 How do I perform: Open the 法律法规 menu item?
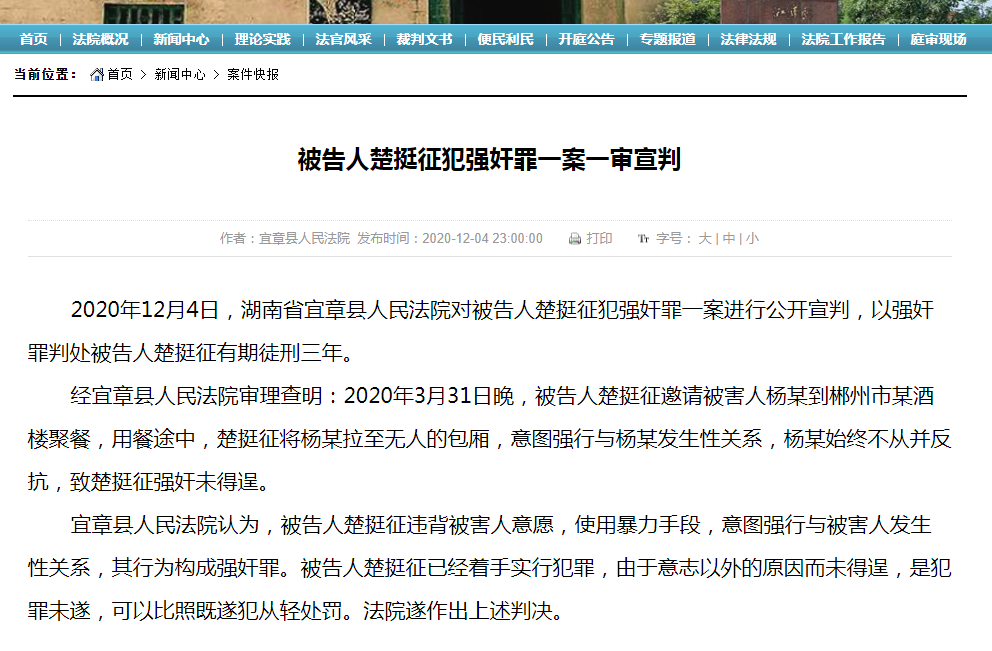(748, 39)
